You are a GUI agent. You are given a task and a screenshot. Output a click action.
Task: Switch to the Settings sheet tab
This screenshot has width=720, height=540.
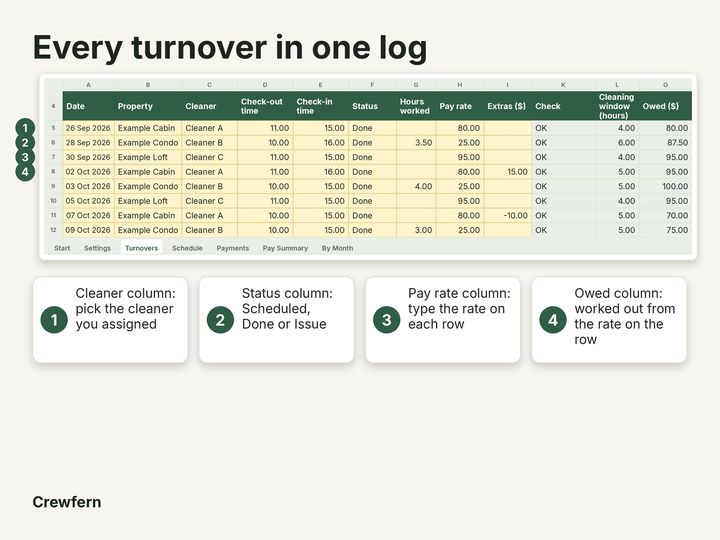[x=97, y=248]
